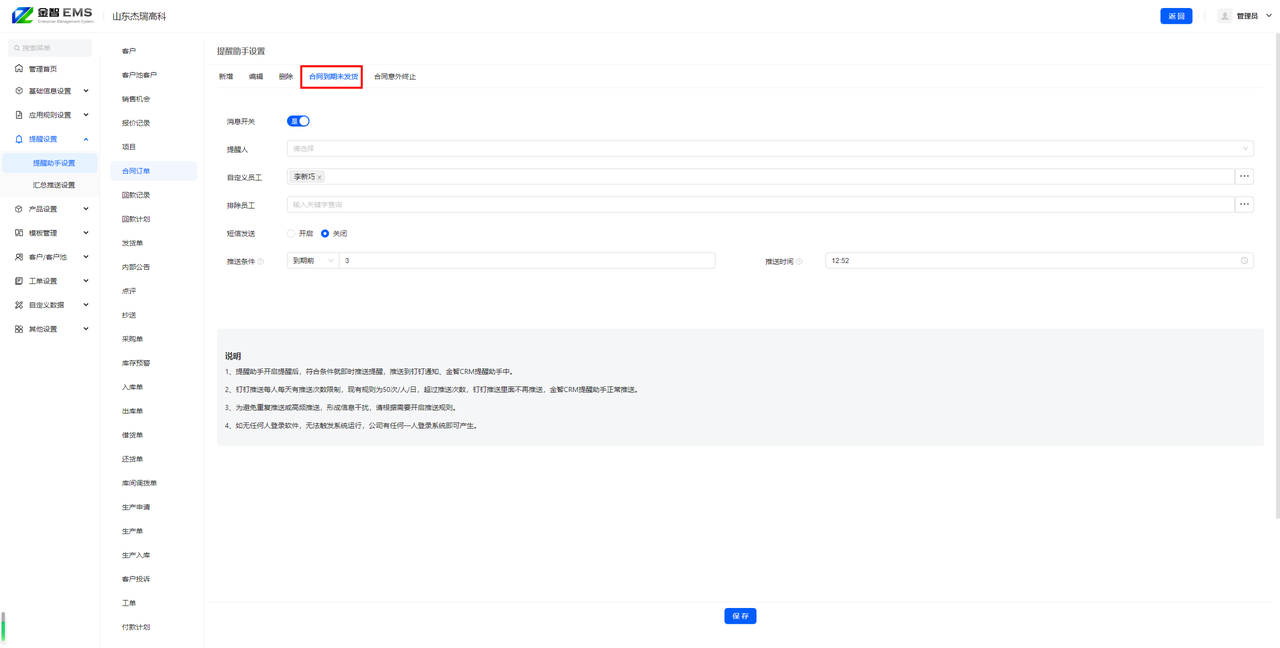The image size is (1280, 648).
Task: Open employee picker (…) for 自定义员工
Action: (1245, 176)
